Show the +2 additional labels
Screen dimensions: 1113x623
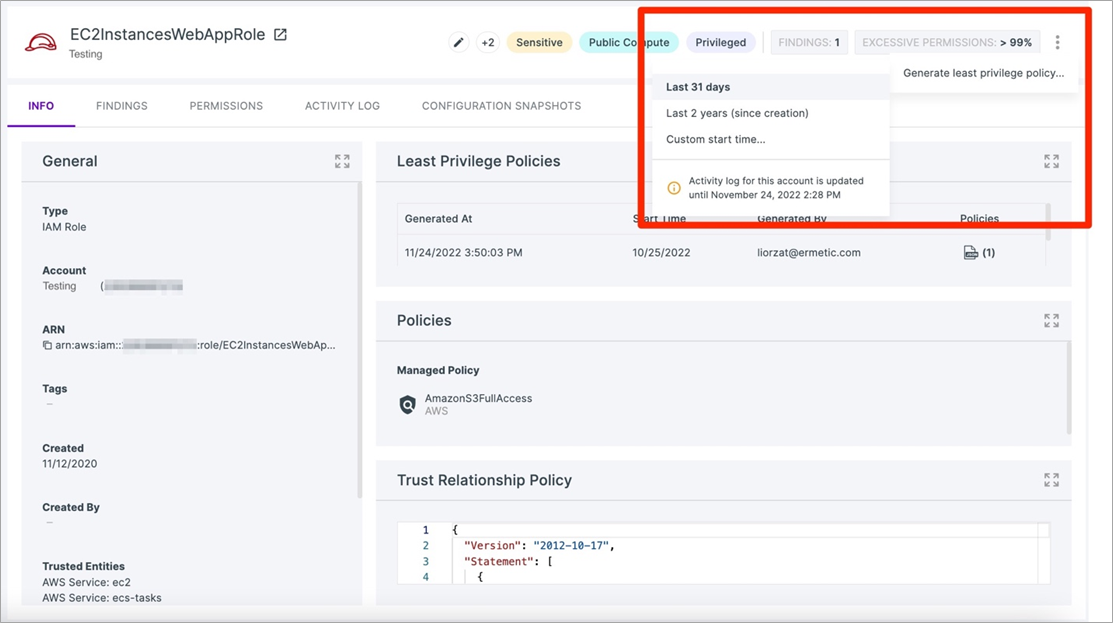(488, 42)
